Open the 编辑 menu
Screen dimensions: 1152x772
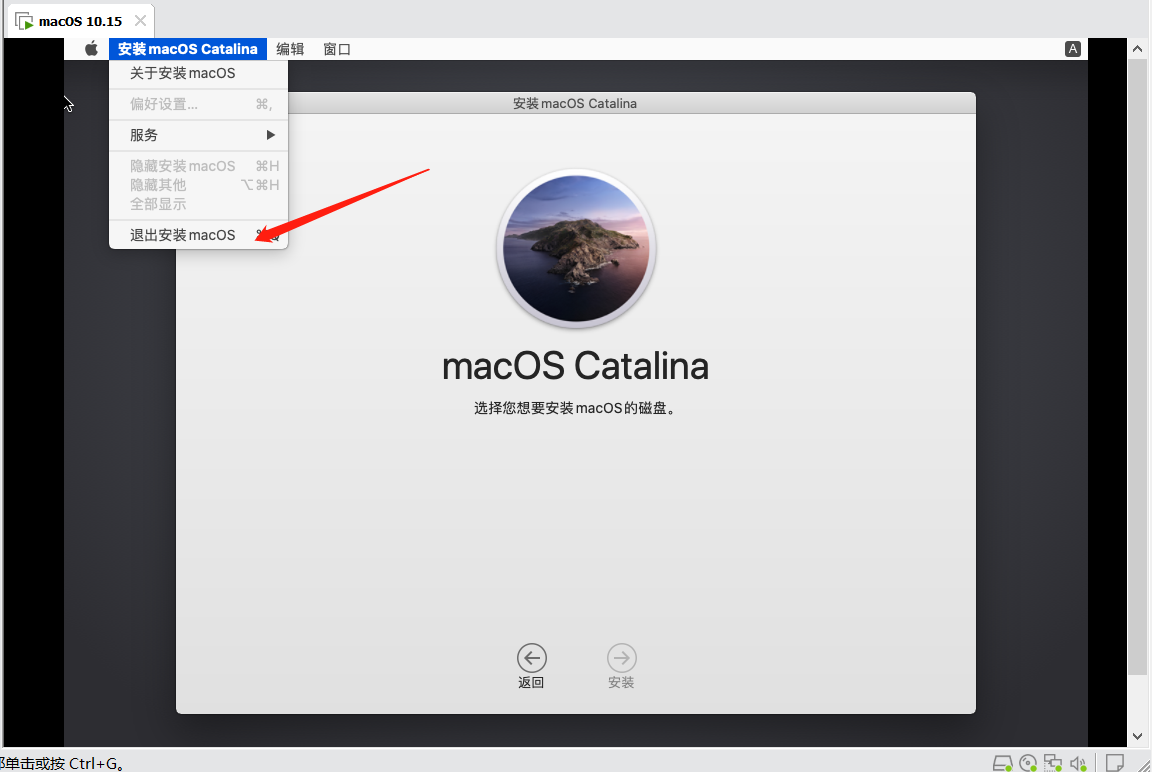point(290,49)
